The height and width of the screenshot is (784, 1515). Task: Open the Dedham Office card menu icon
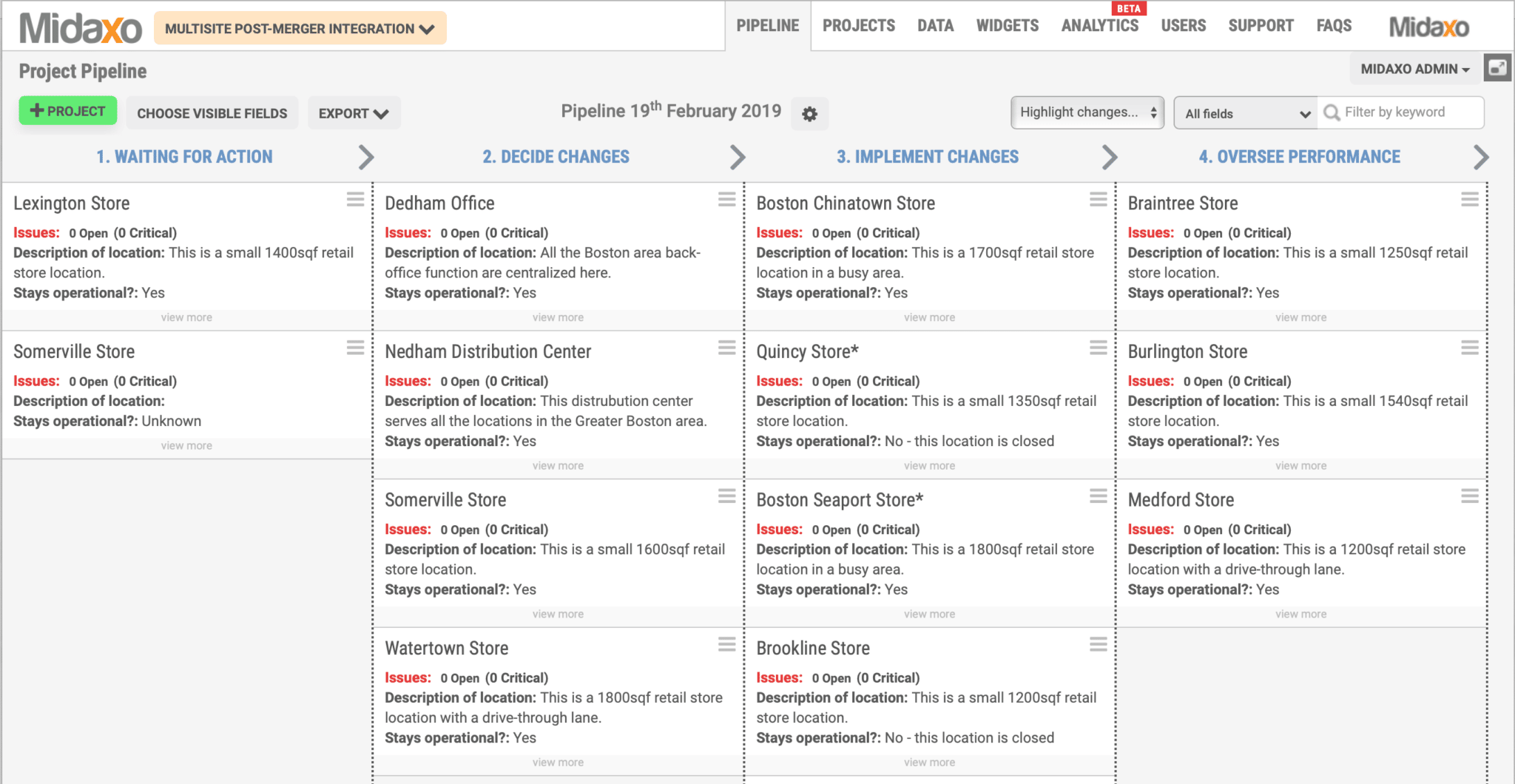pos(726,200)
